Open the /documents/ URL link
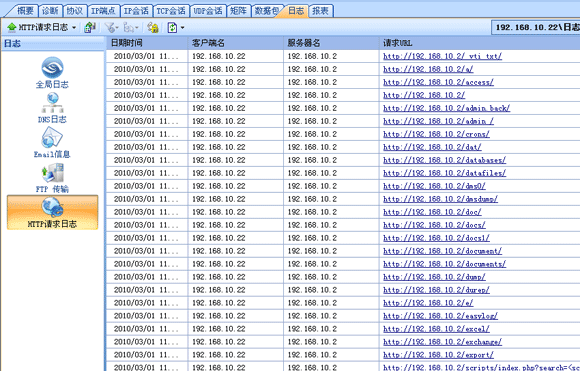The image size is (580, 371). point(445,264)
